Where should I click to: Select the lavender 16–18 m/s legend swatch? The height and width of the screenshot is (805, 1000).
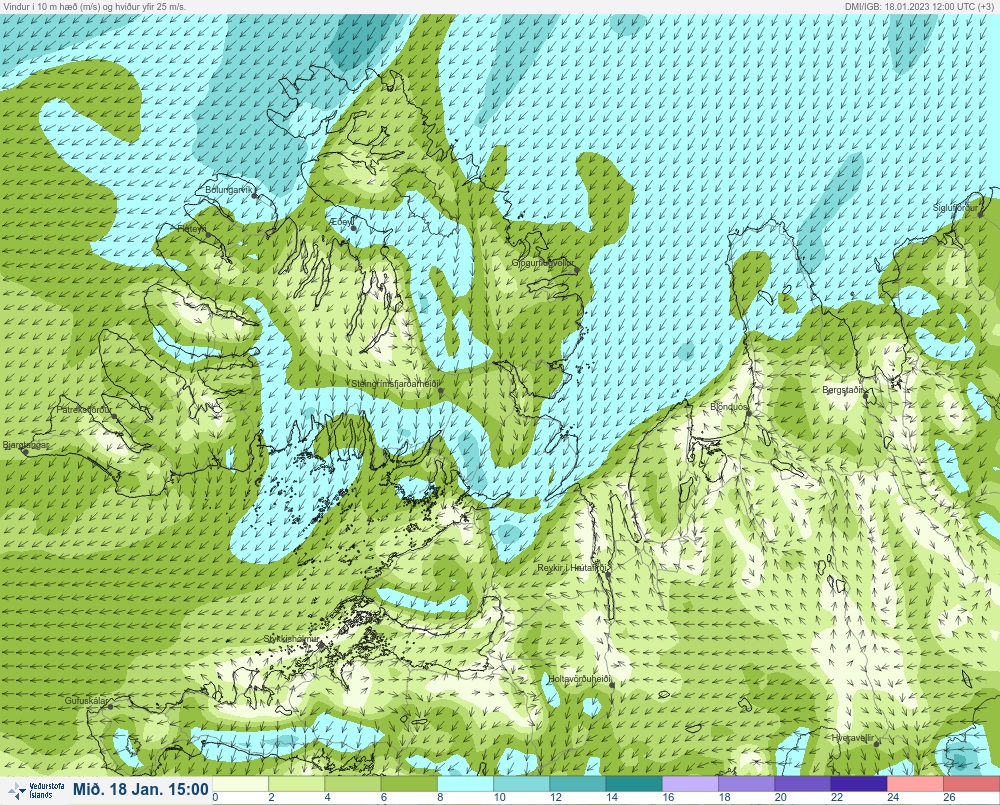click(x=689, y=783)
